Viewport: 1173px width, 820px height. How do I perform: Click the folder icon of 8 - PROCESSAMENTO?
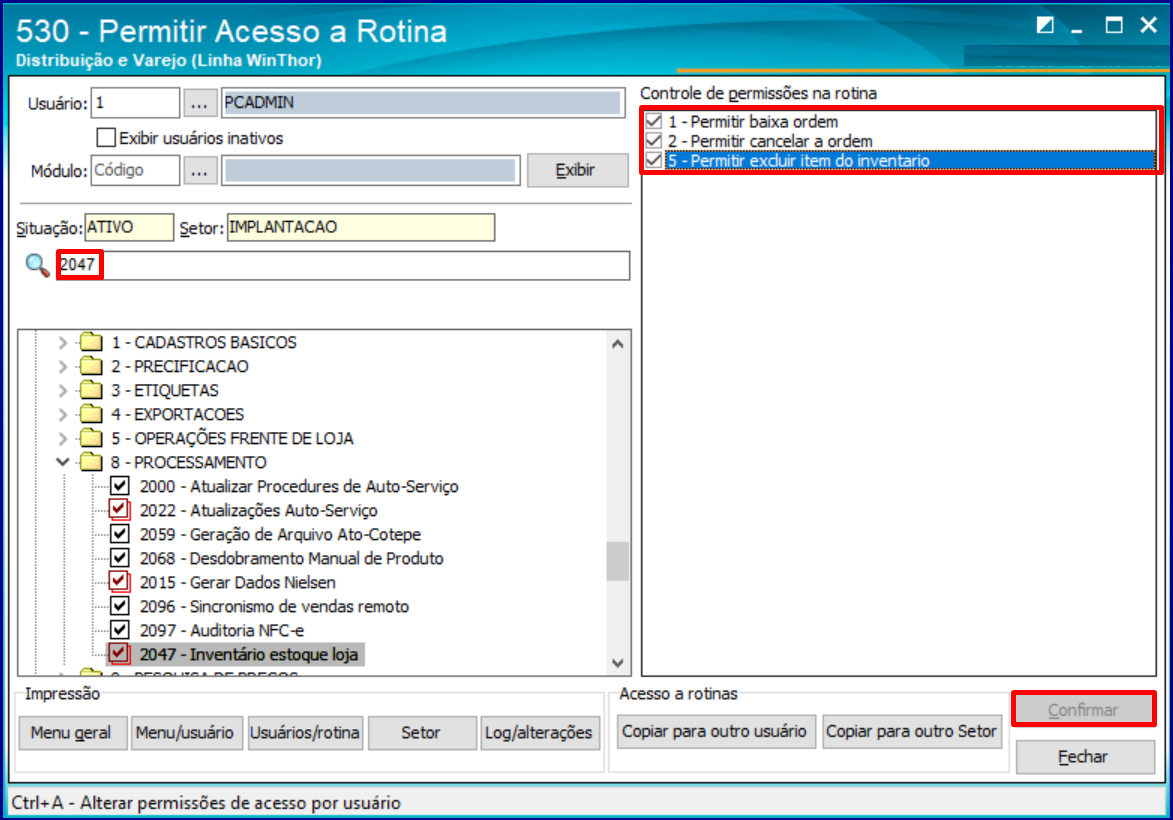click(91, 462)
